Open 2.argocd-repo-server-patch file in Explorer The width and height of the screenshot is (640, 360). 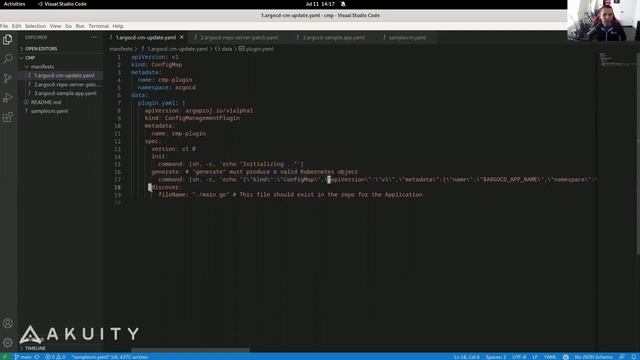pos(60,84)
